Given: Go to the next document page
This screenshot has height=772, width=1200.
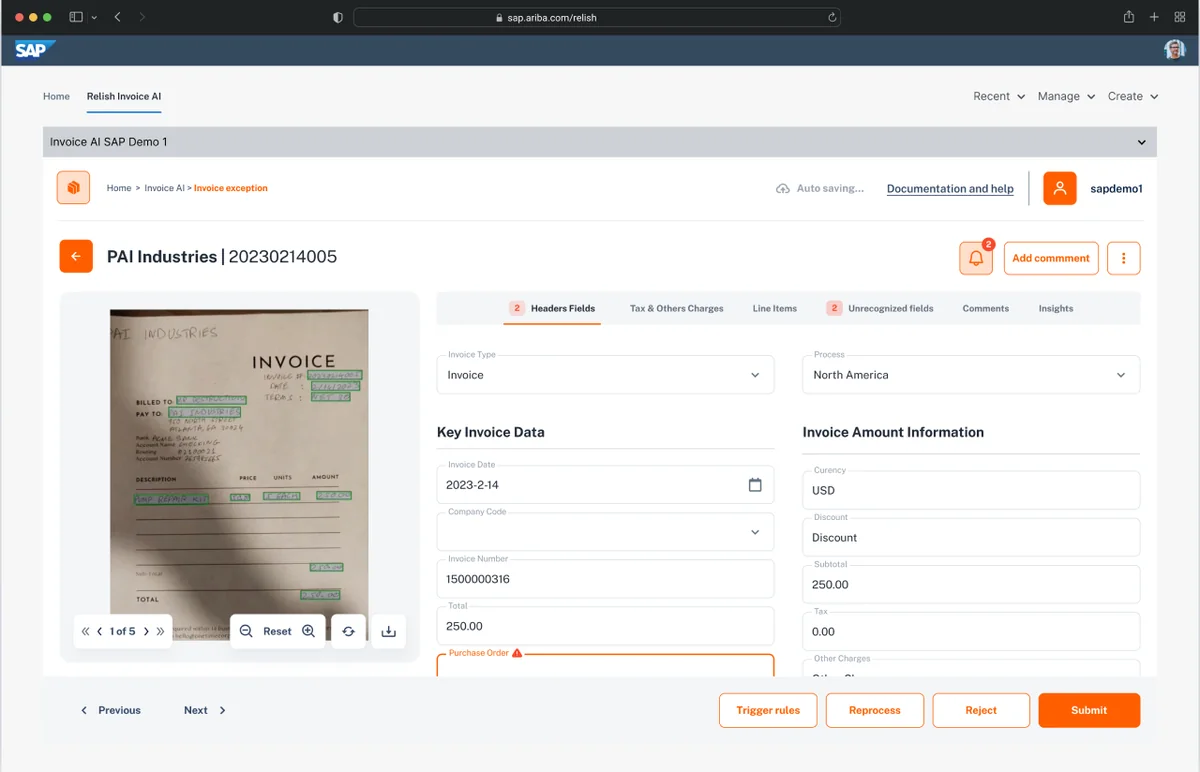Looking at the screenshot, I should (x=146, y=631).
